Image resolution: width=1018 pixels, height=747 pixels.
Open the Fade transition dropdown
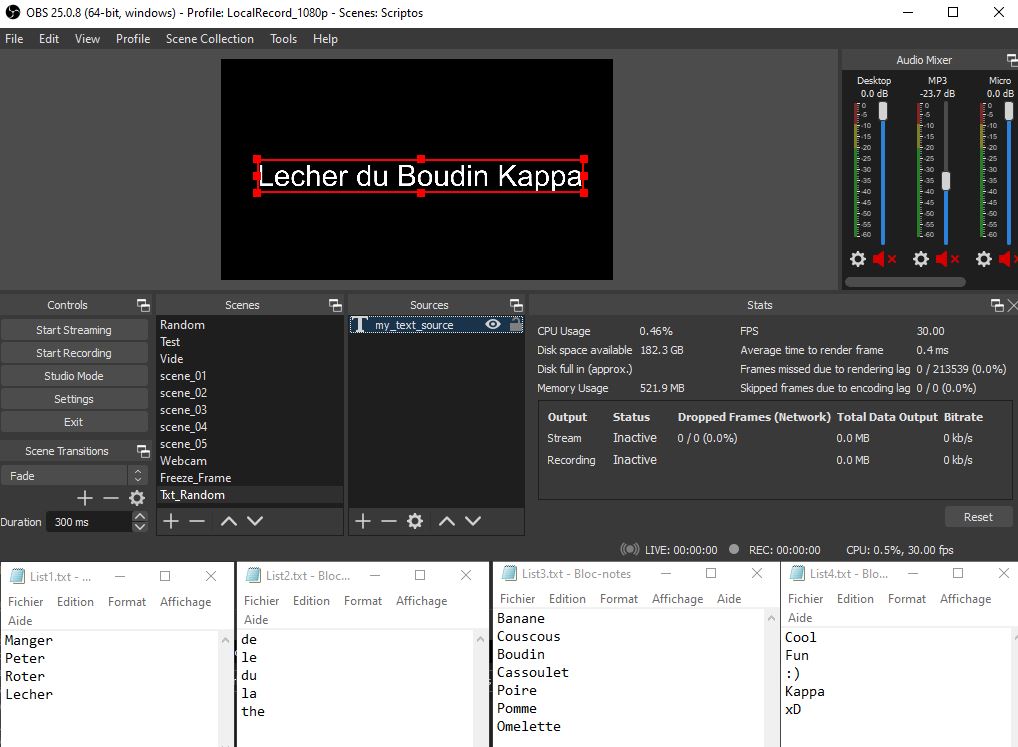(x=73, y=476)
